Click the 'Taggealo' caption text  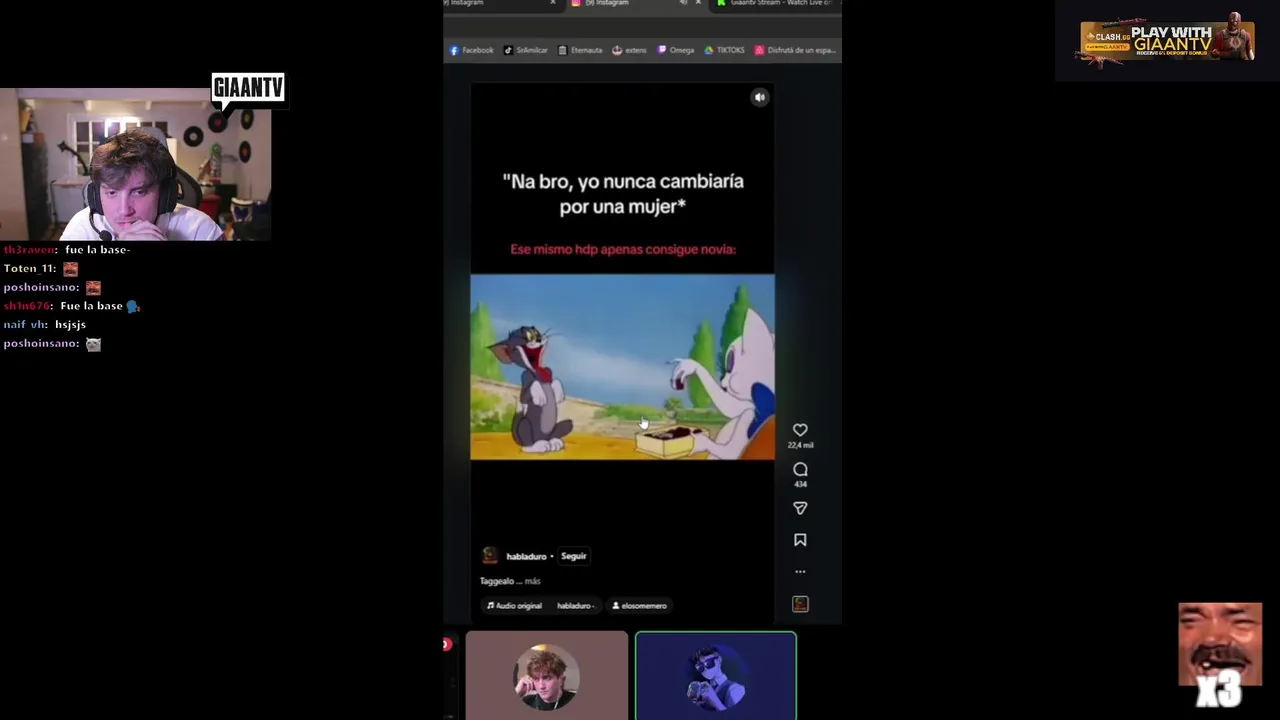point(496,581)
